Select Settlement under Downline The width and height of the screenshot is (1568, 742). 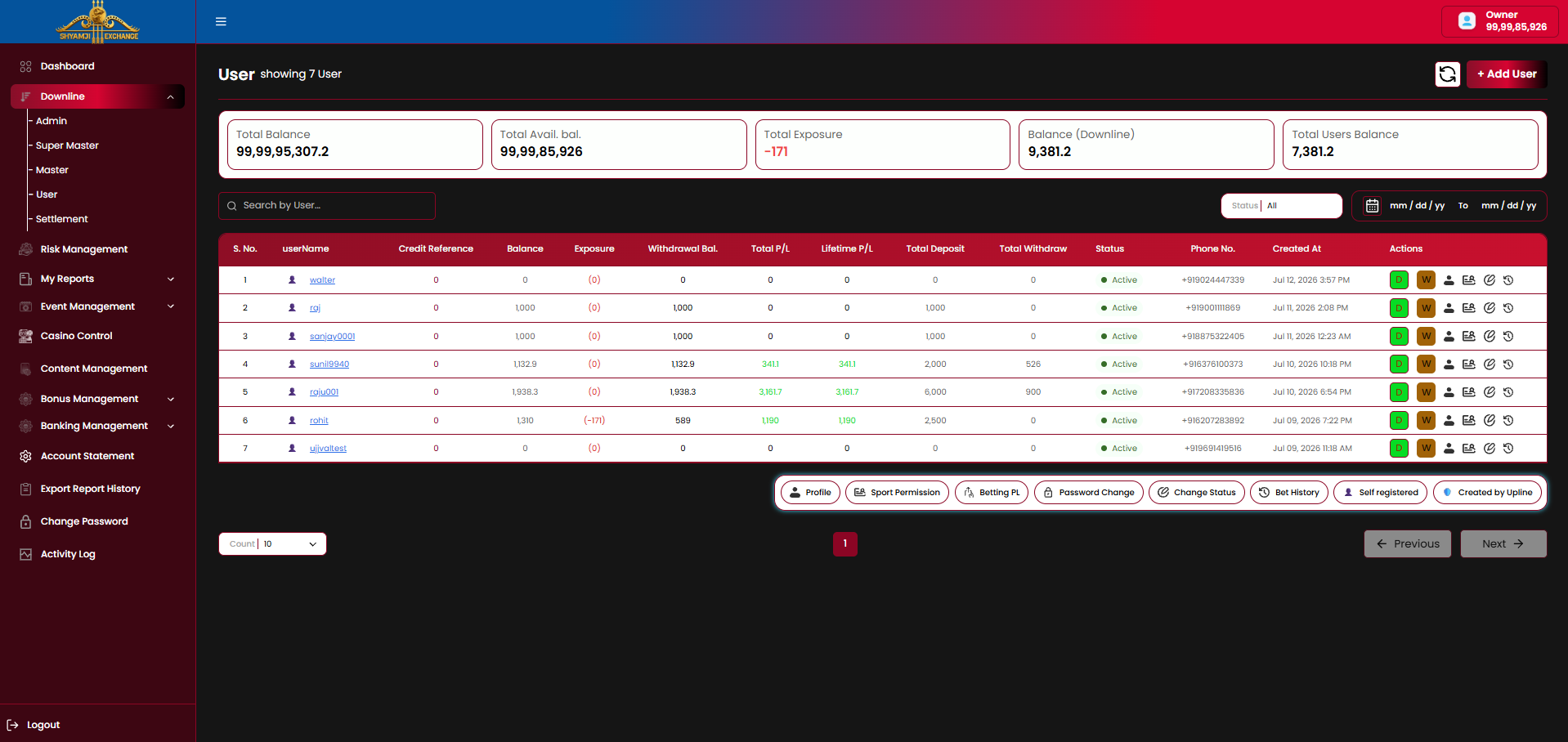(x=62, y=219)
